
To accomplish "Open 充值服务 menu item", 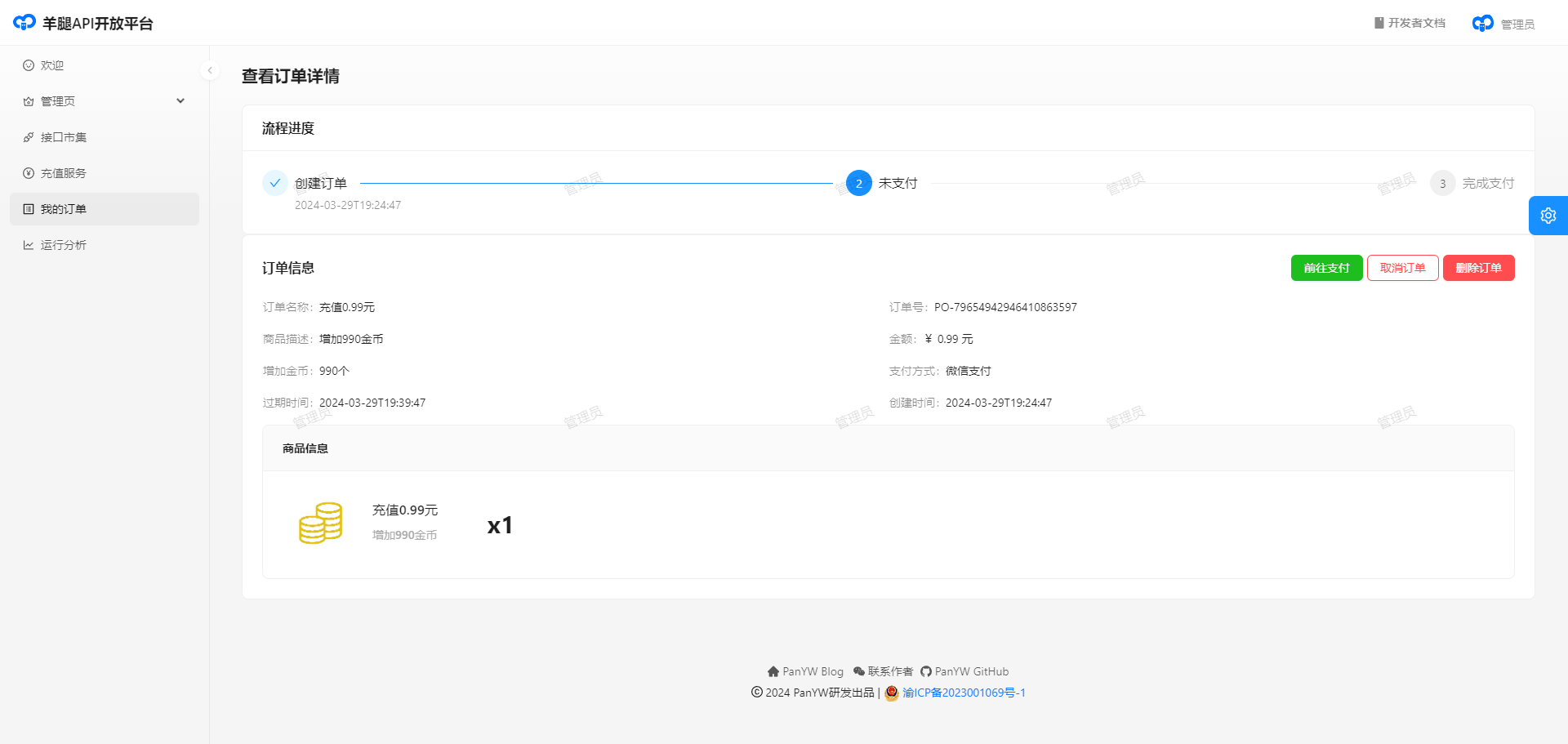I will (x=64, y=173).
